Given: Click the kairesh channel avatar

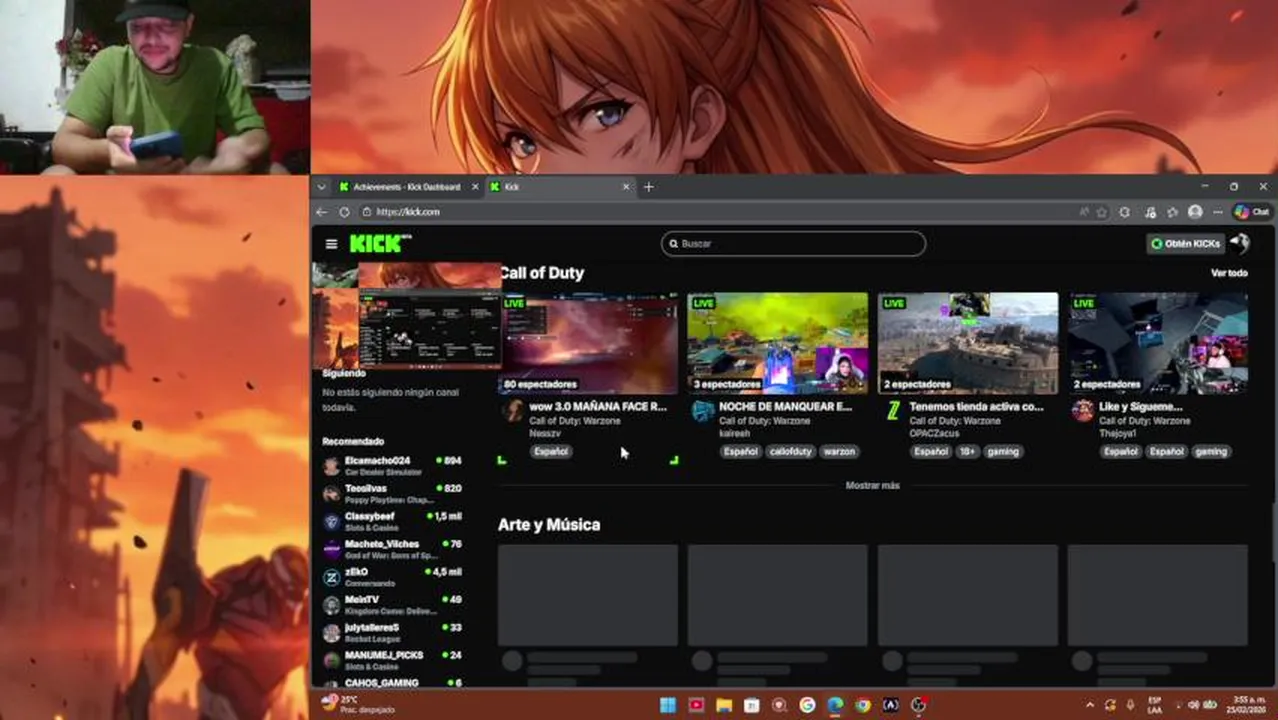Looking at the screenshot, I should 703,411.
